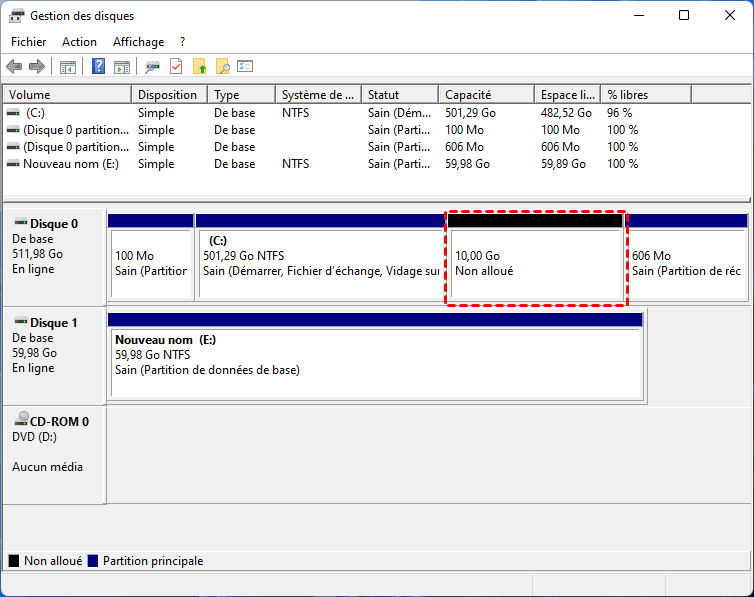The image size is (754, 597).
Task: Select the Nouveau nom (E:) volume row
Action: point(70,164)
